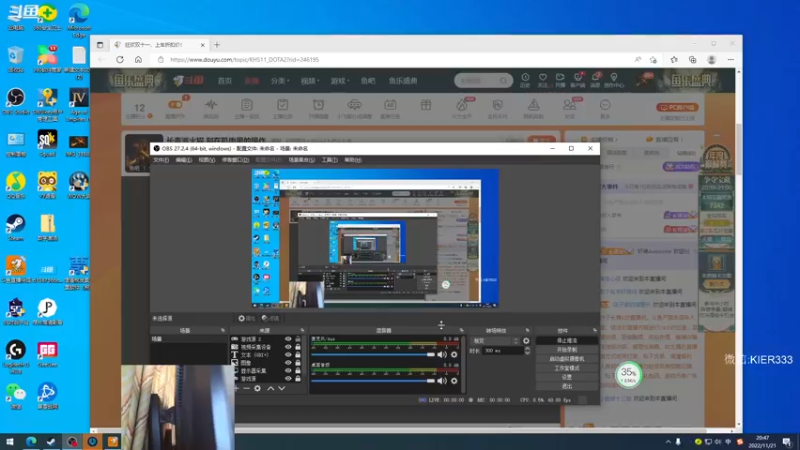Open the Microsoft Edge desktop shortcut
The width and height of the screenshot is (800, 450).
79,20
